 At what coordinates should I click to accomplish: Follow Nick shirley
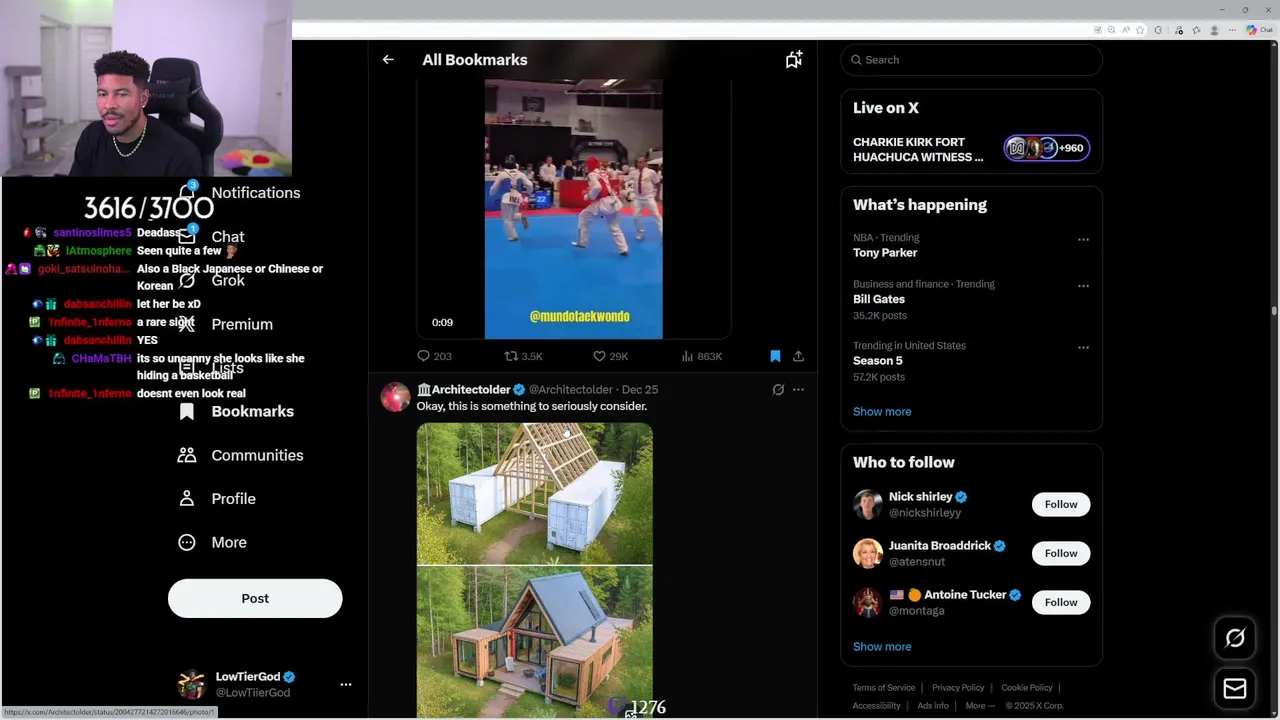click(x=1061, y=504)
